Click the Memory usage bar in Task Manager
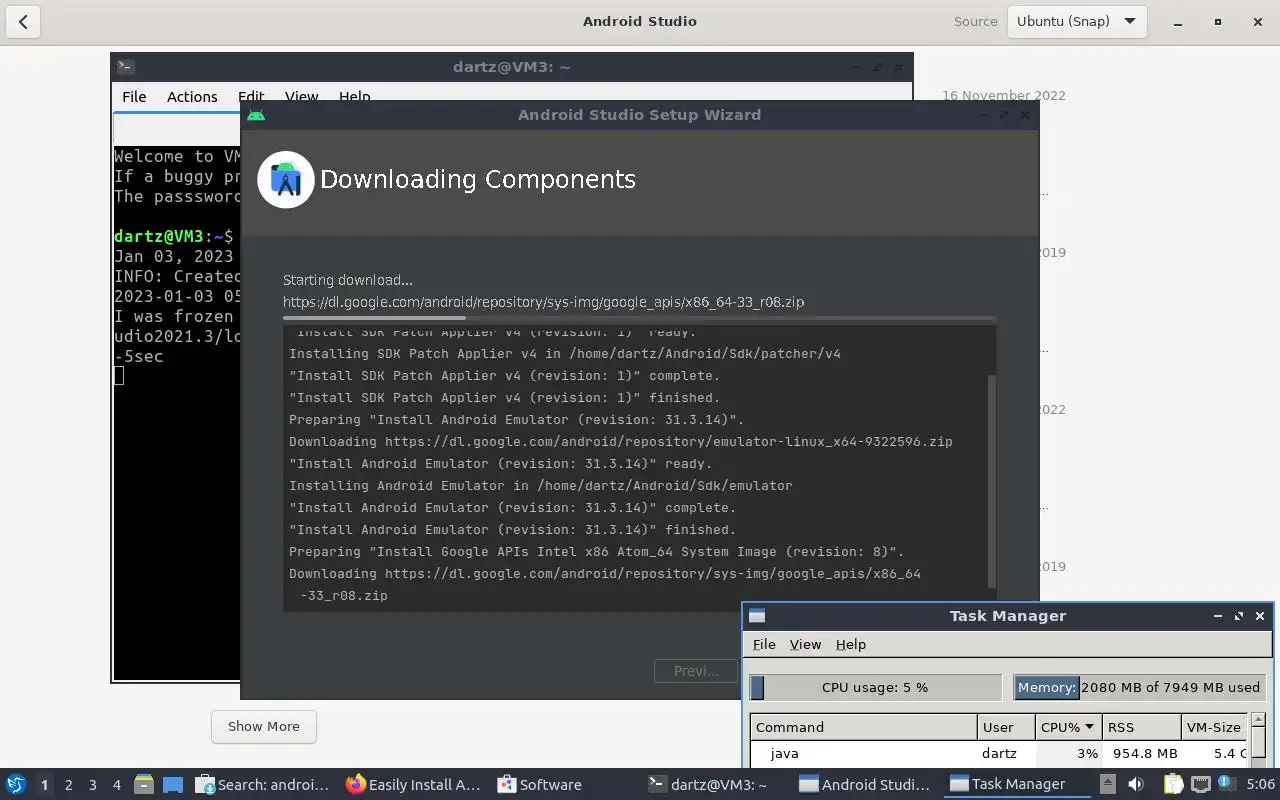 [1140, 687]
